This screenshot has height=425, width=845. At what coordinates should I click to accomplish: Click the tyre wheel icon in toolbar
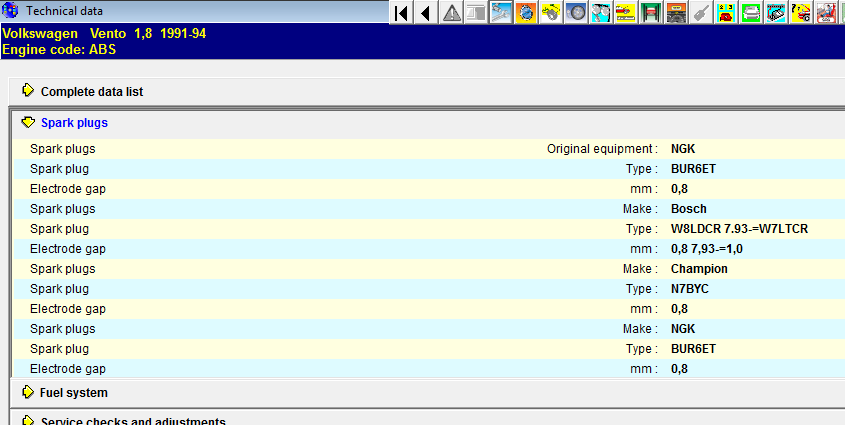coord(577,12)
